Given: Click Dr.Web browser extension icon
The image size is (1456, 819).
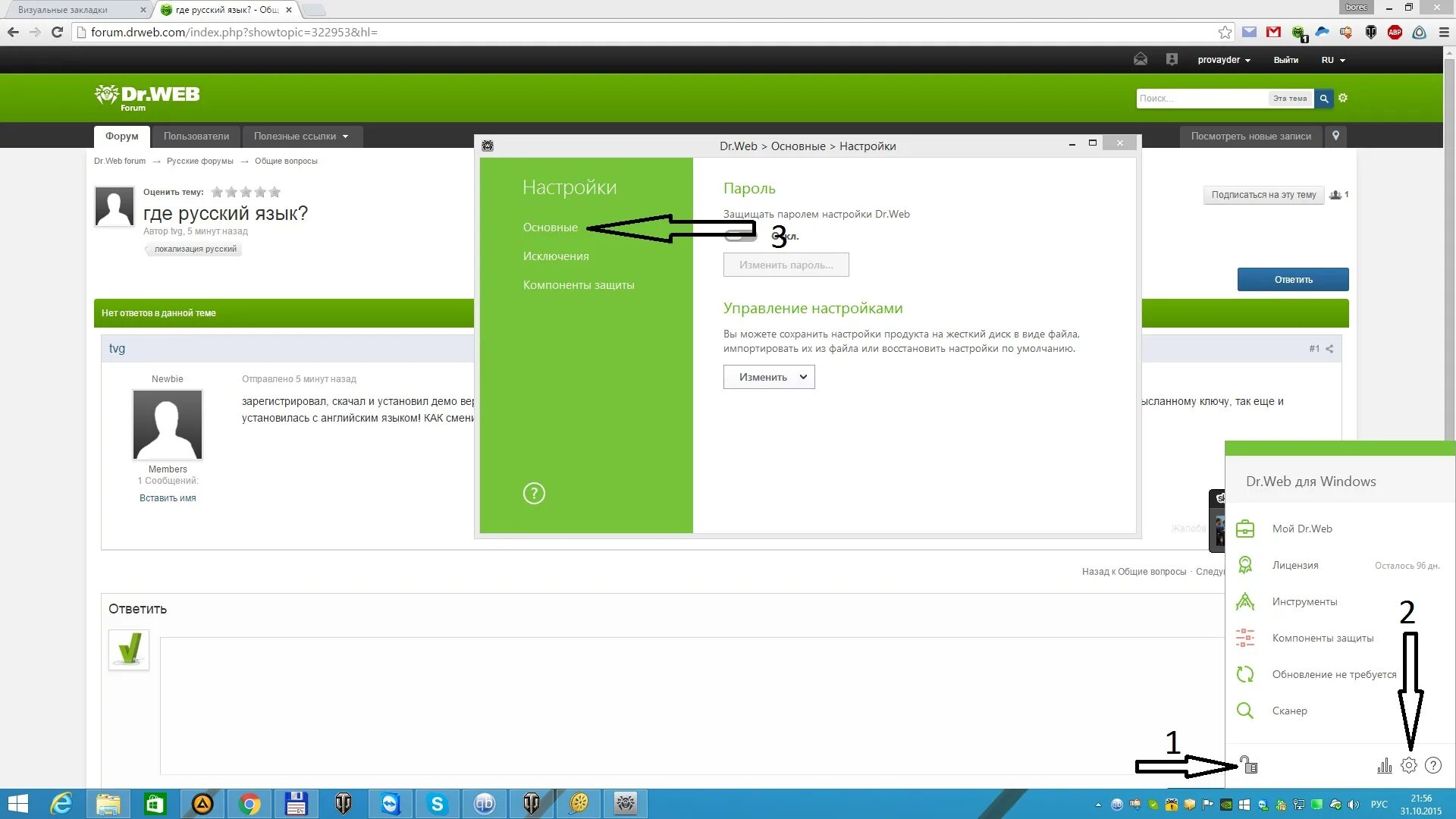Looking at the screenshot, I should pos(1298,33).
